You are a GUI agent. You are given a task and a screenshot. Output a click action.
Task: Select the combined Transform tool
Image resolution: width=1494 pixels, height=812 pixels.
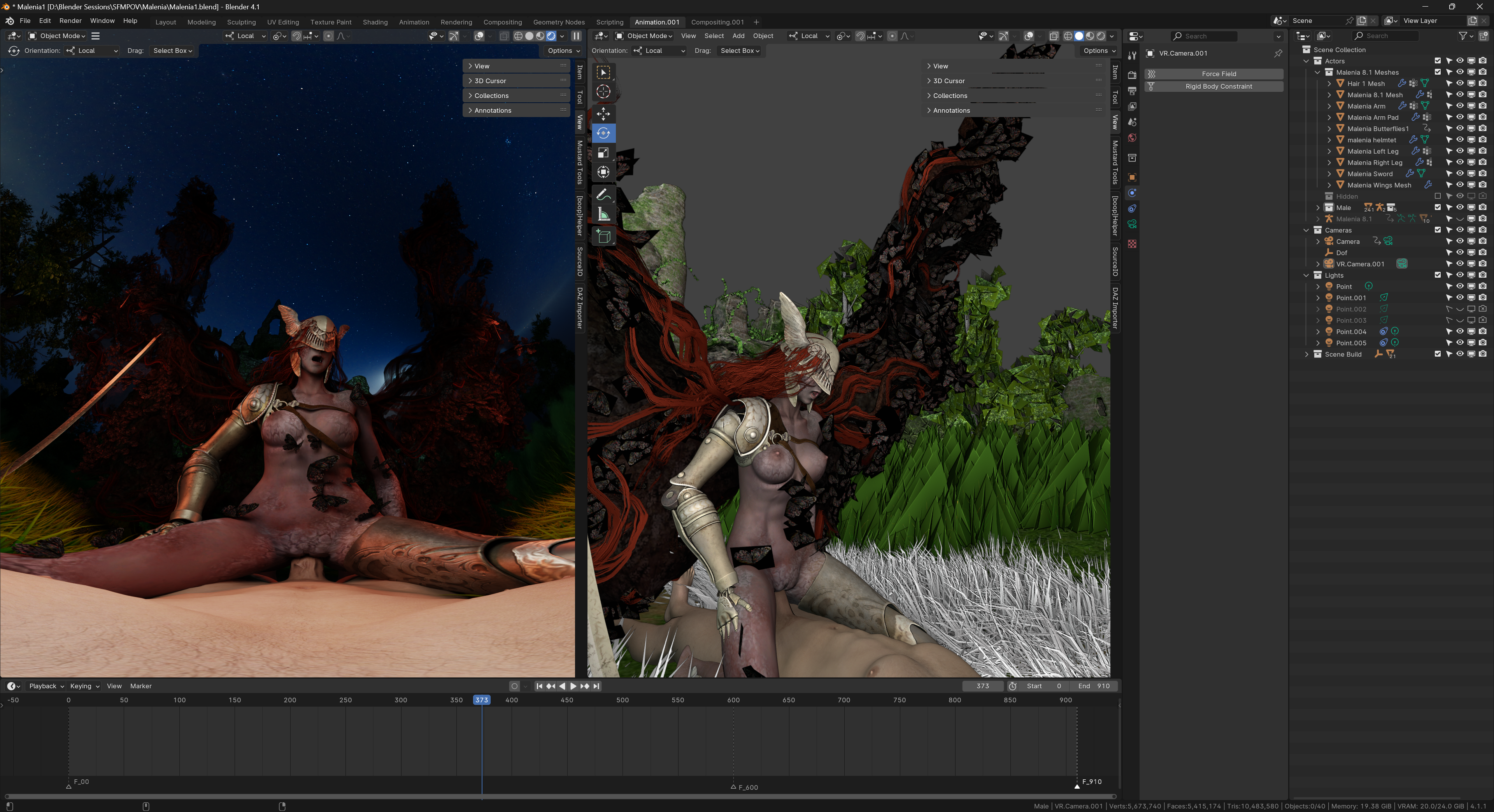click(603, 172)
